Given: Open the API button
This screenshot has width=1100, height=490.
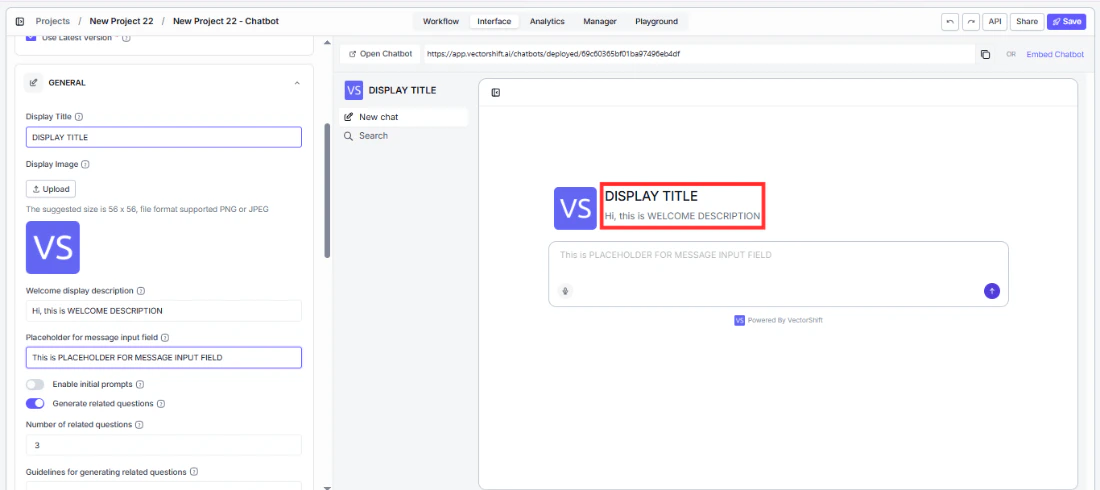Looking at the screenshot, I should pos(995,22).
